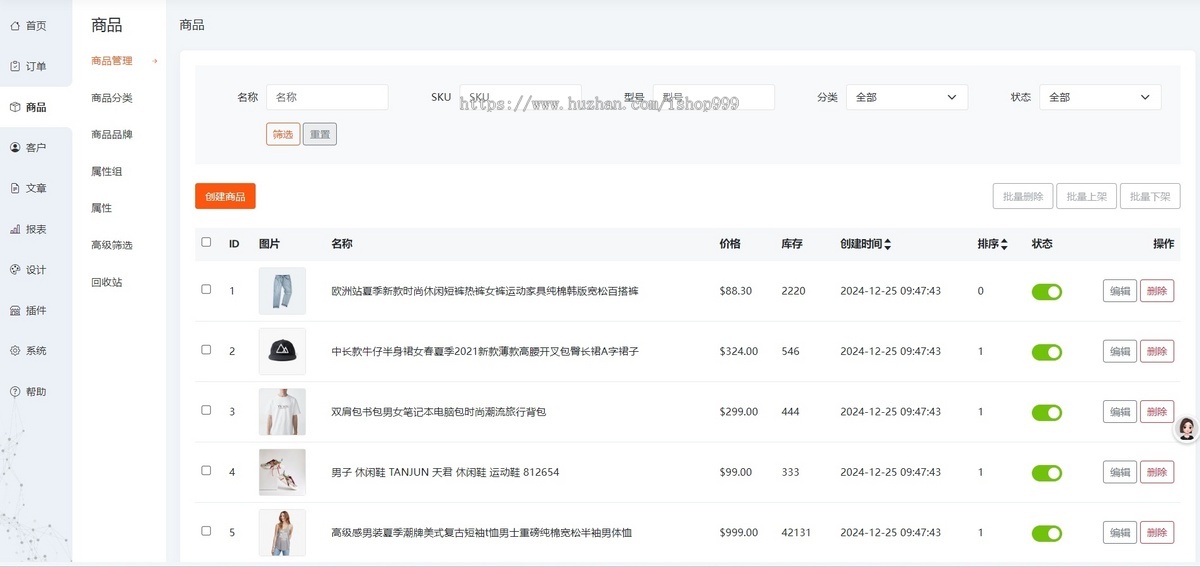Go to 商品管理 submenu
The height and width of the screenshot is (567, 1200).
point(111,61)
